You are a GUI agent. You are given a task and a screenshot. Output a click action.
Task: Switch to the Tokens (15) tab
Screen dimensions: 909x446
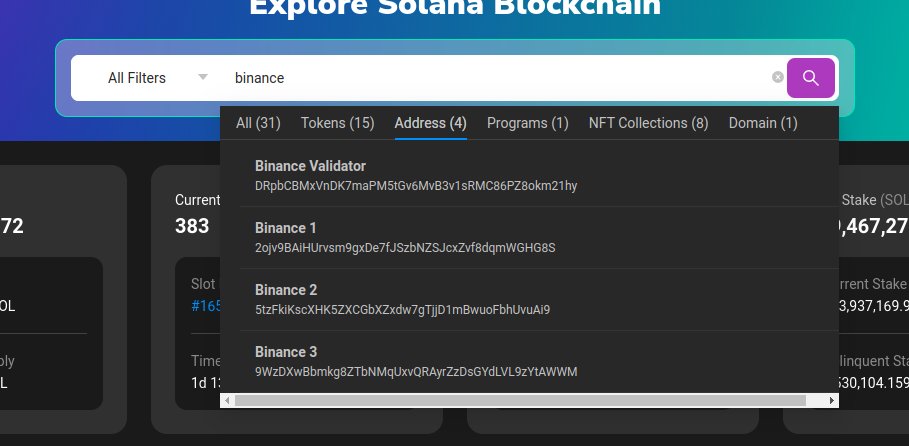337,123
